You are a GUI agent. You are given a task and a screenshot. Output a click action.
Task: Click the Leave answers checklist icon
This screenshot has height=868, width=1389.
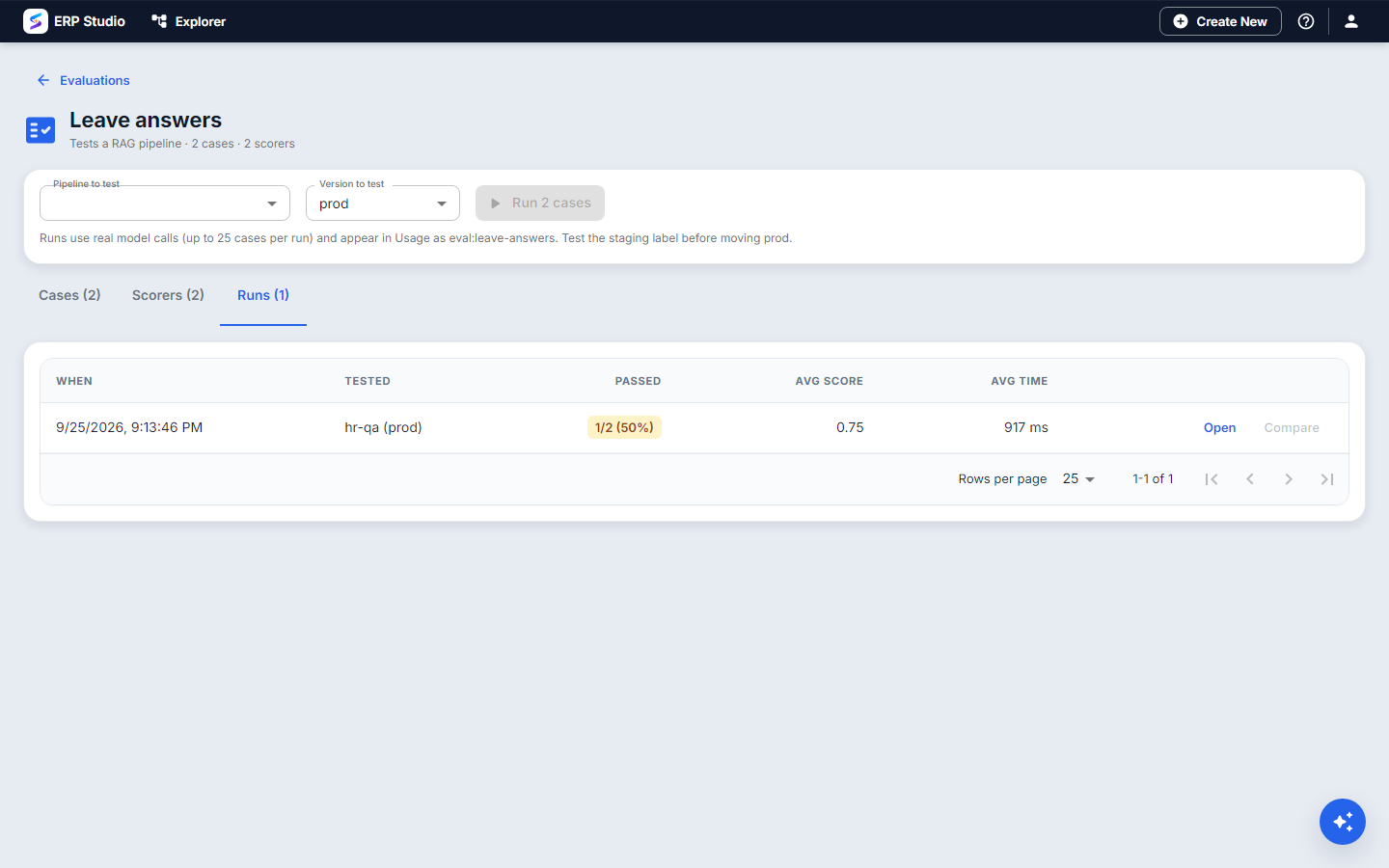click(x=41, y=130)
